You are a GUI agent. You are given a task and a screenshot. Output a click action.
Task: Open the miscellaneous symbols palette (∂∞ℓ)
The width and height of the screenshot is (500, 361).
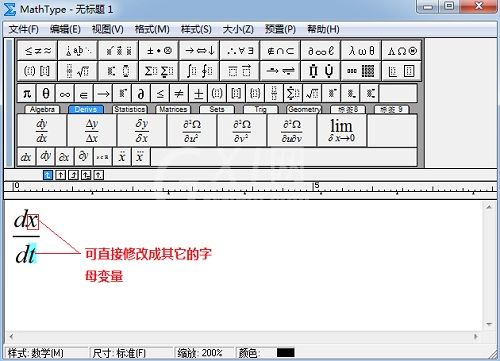(321, 51)
